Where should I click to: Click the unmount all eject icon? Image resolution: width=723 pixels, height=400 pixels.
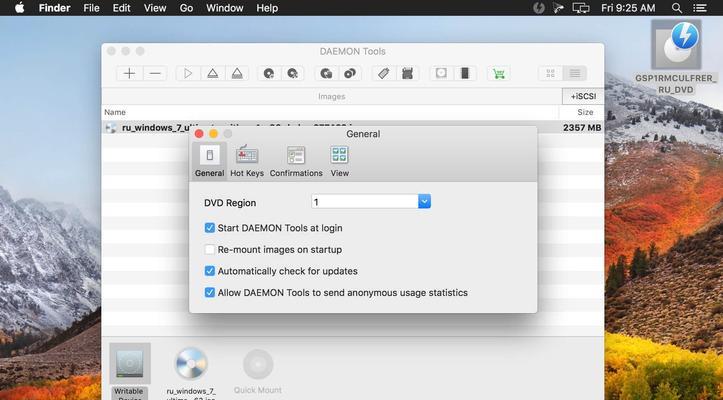click(x=237, y=73)
